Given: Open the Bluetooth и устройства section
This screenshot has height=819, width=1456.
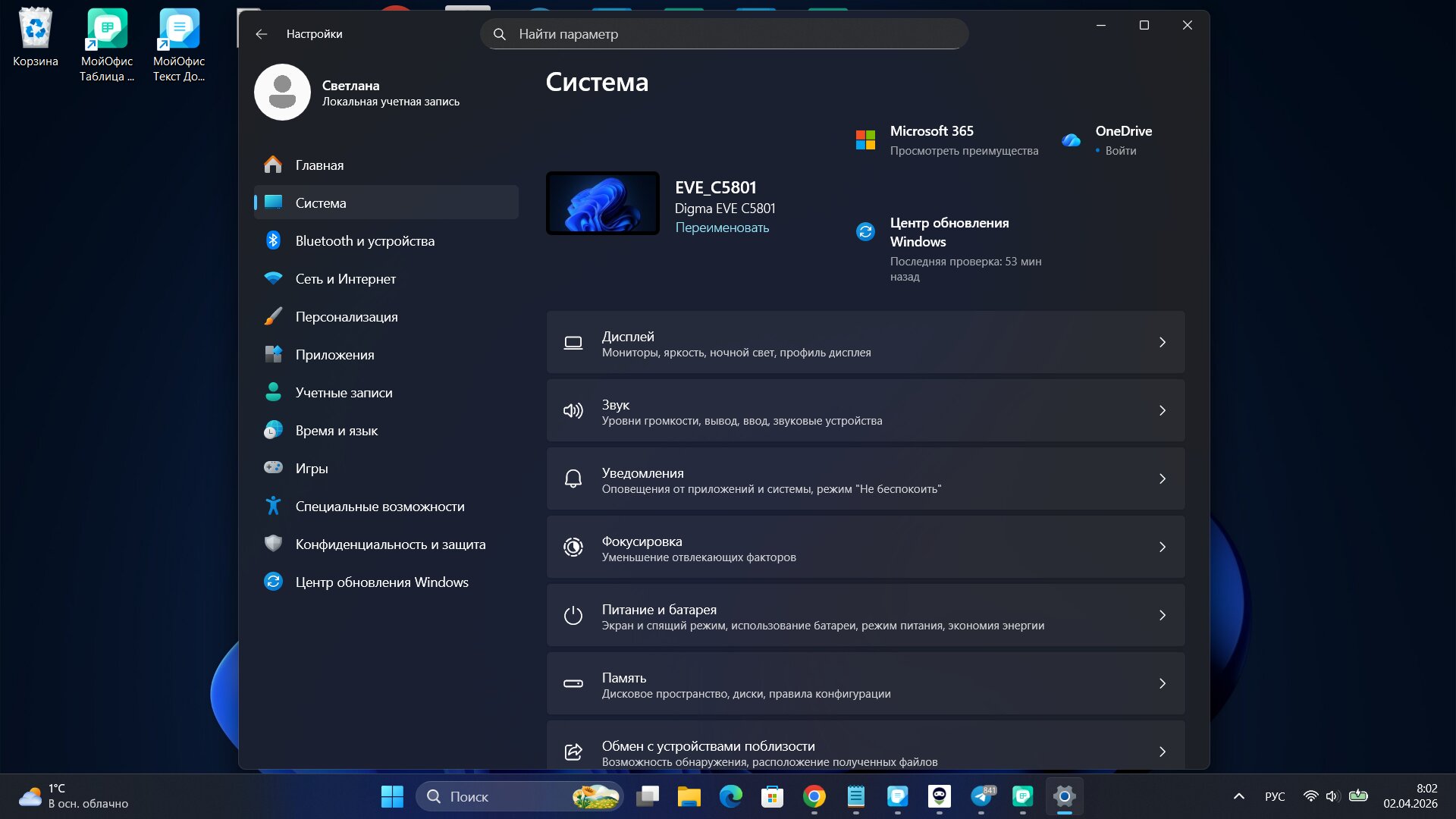Looking at the screenshot, I should (365, 241).
